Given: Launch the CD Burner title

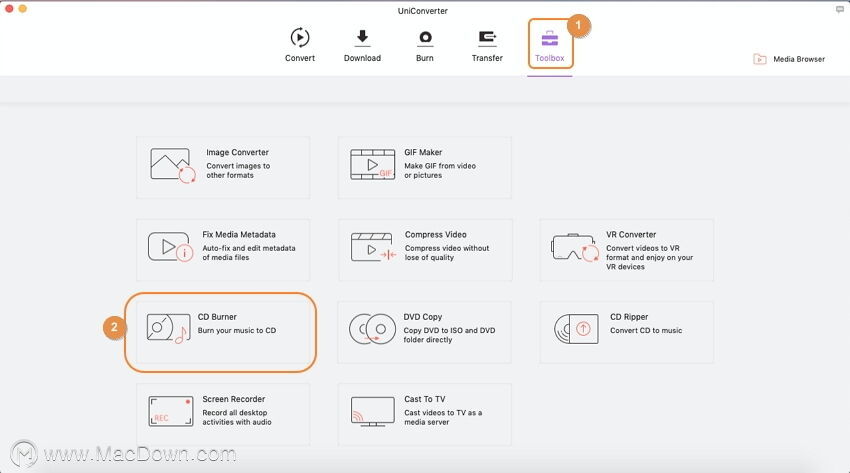Looking at the screenshot, I should (x=217, y=317).
